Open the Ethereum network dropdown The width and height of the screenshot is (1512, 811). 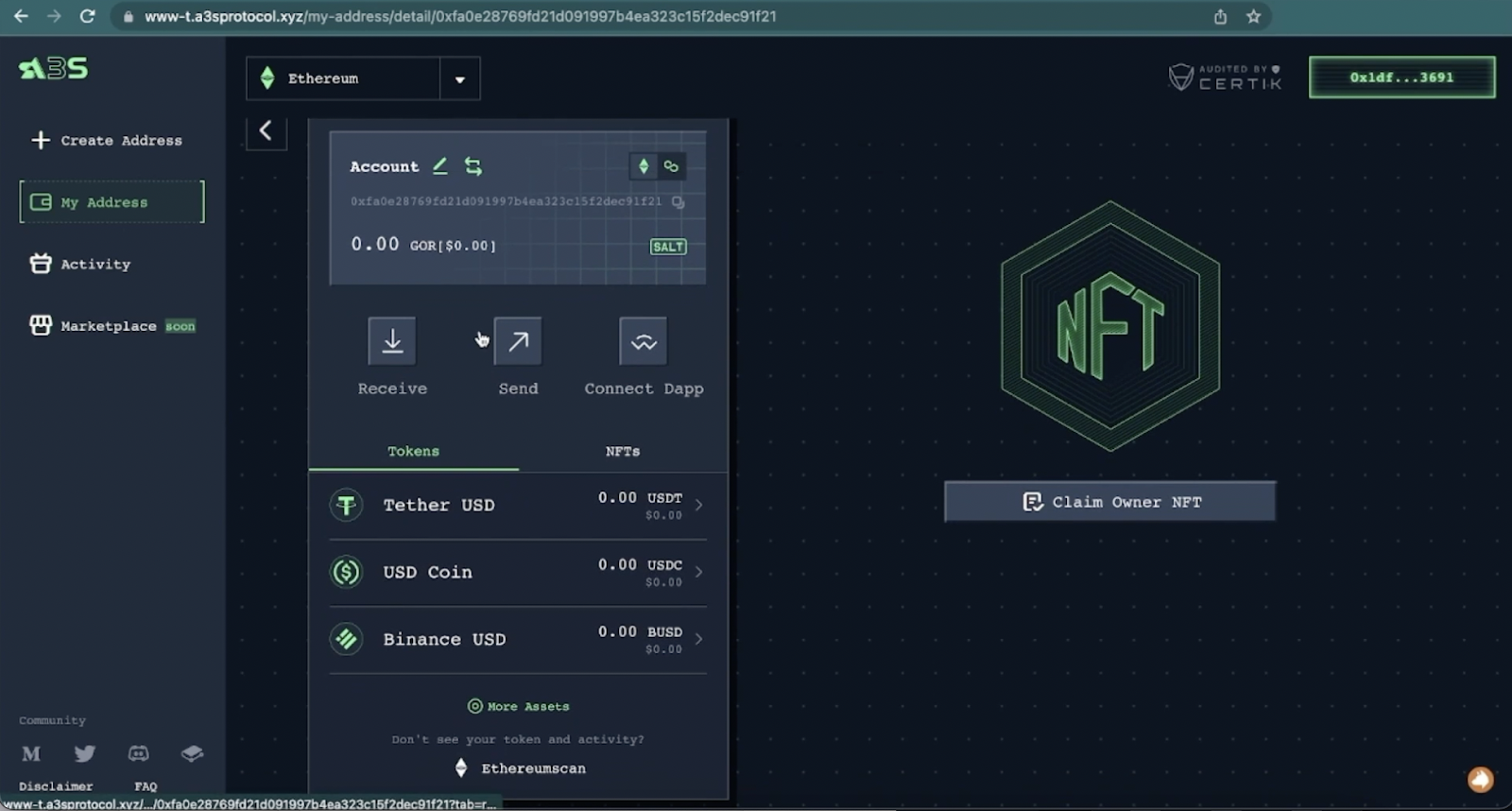point(363,78)
